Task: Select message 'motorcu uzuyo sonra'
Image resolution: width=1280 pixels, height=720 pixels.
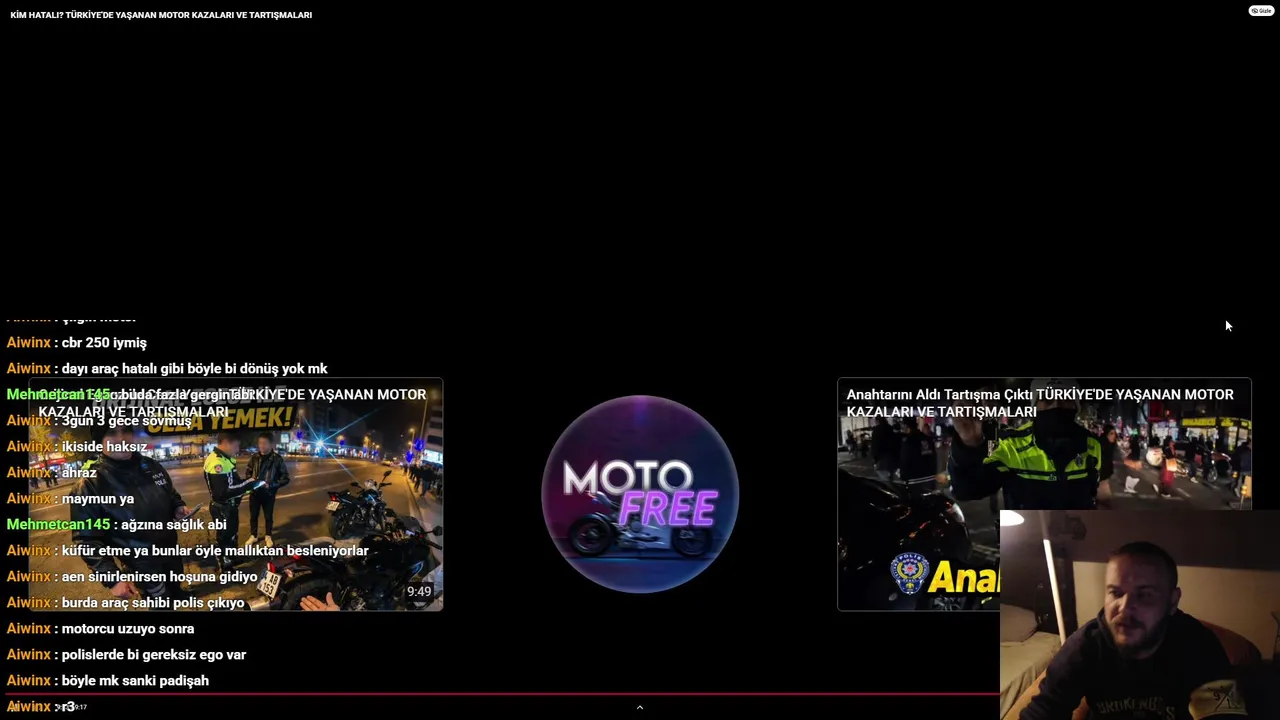Action: coord(128,629)
